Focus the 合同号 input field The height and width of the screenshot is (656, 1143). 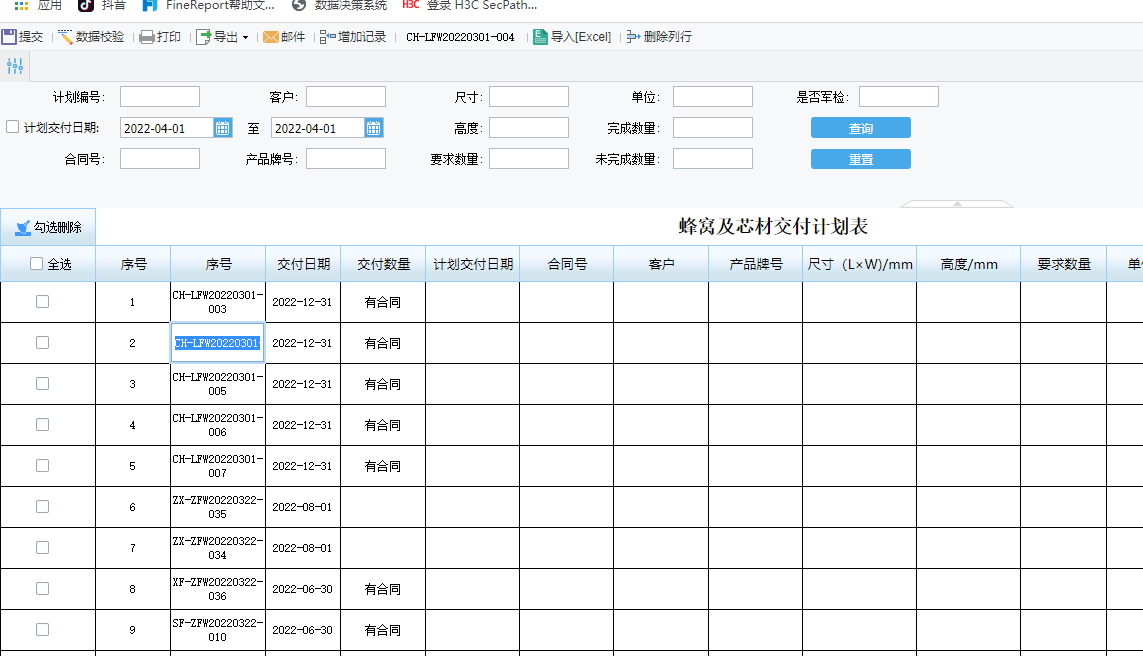click(160, 159)
